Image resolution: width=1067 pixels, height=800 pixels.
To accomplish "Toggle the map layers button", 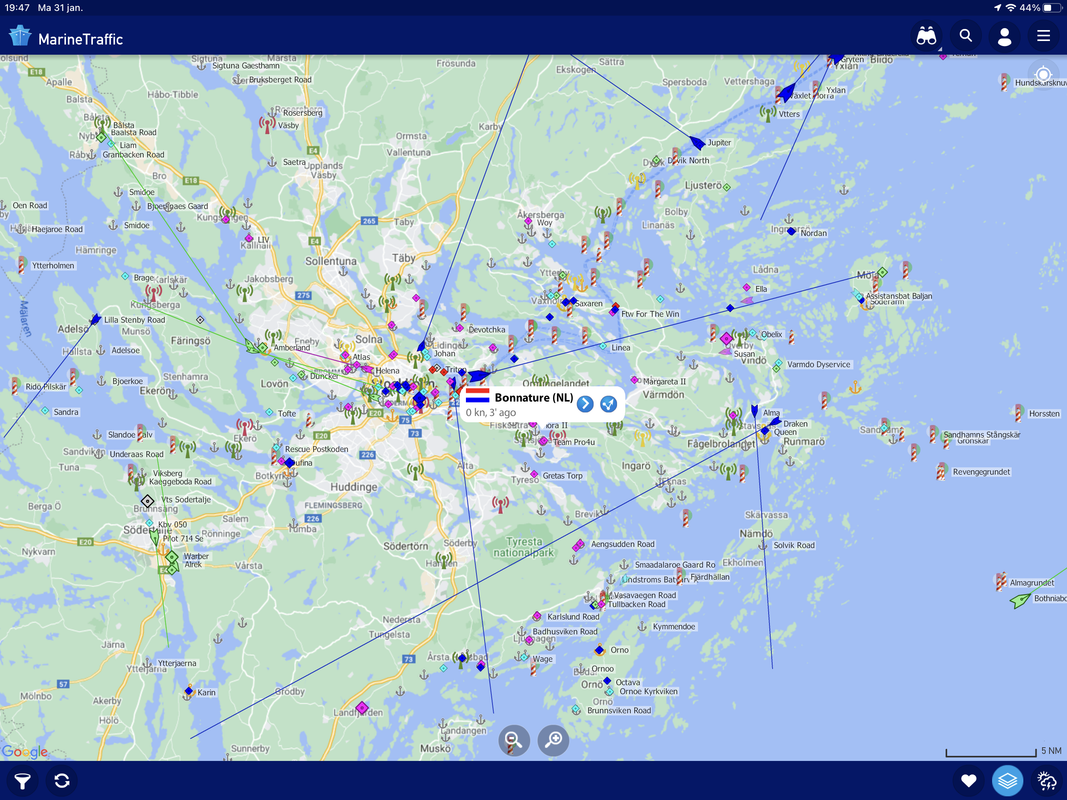I will pyautogui.click(x=1008, y=781).
